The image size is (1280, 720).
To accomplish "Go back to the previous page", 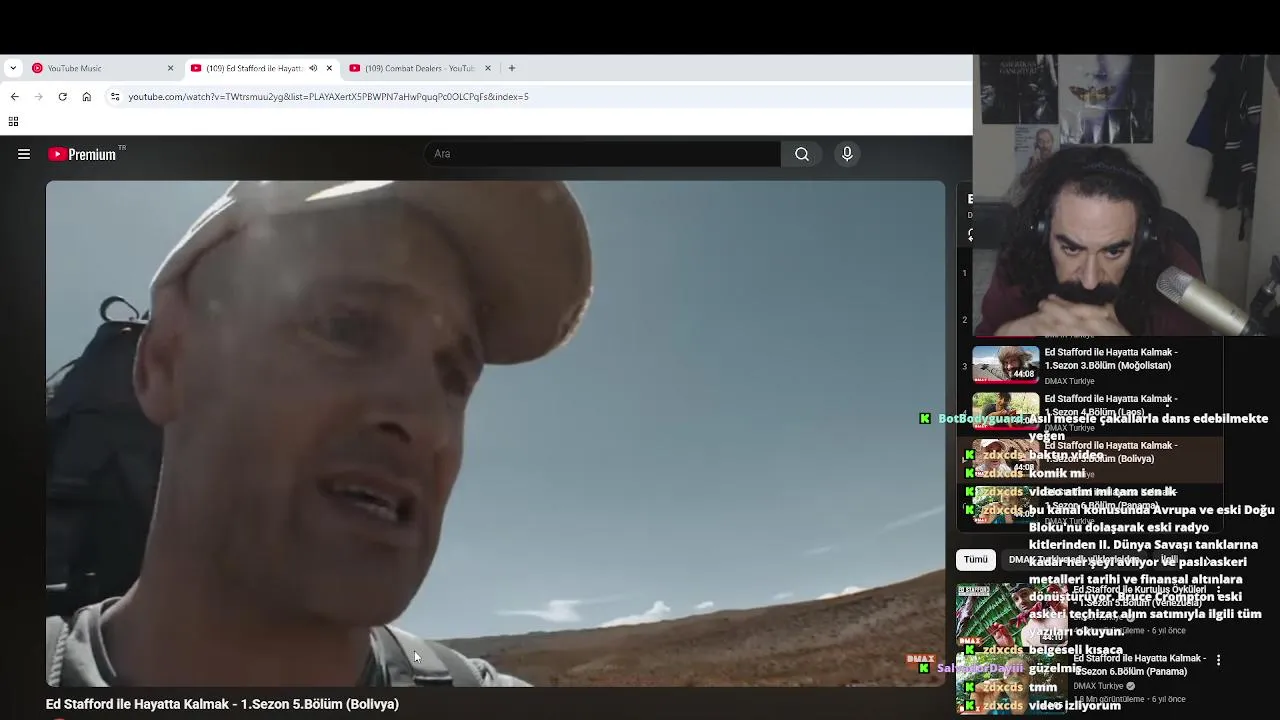I will point(14,97).
